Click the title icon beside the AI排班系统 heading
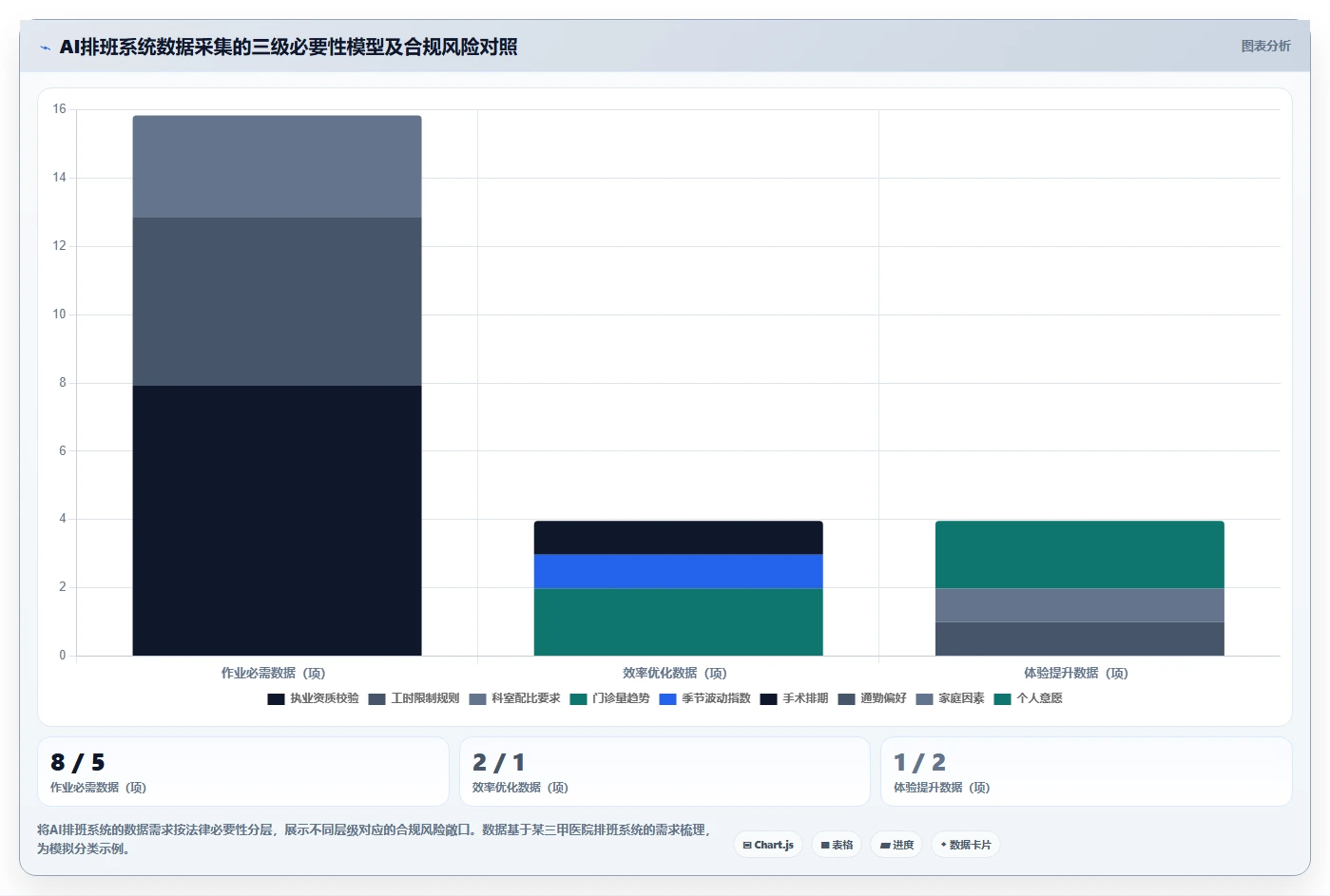 pyautogui.click(x=45, y=48)
